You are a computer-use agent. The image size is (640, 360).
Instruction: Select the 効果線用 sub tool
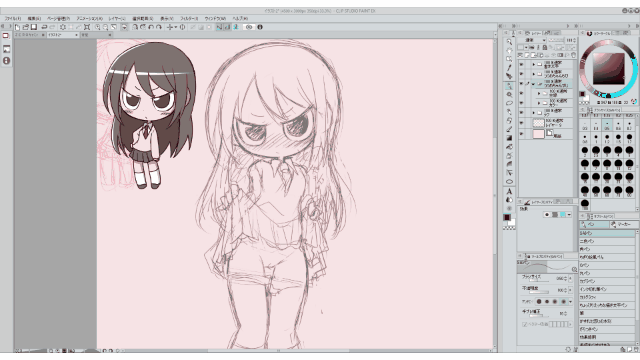[x=607, y=337]
